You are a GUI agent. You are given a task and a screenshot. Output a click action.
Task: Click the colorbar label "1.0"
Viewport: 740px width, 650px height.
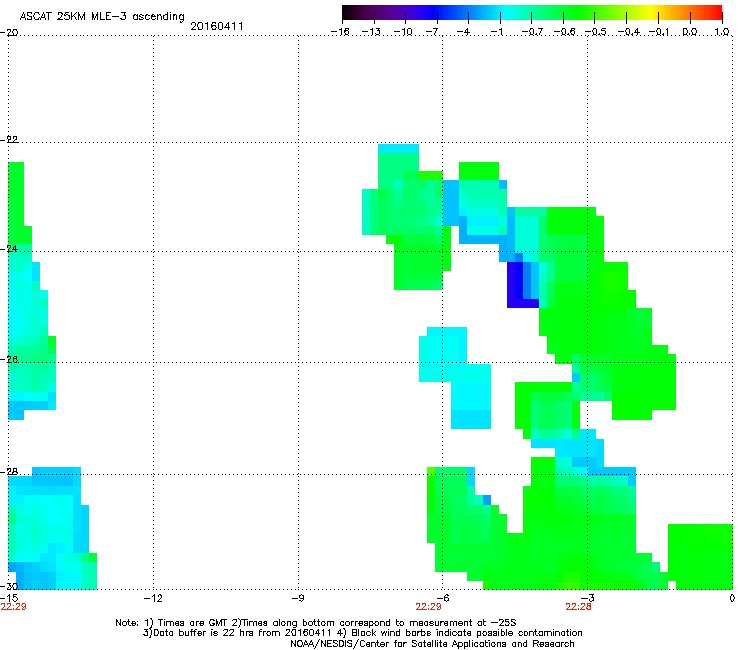(x=722, y=32)
